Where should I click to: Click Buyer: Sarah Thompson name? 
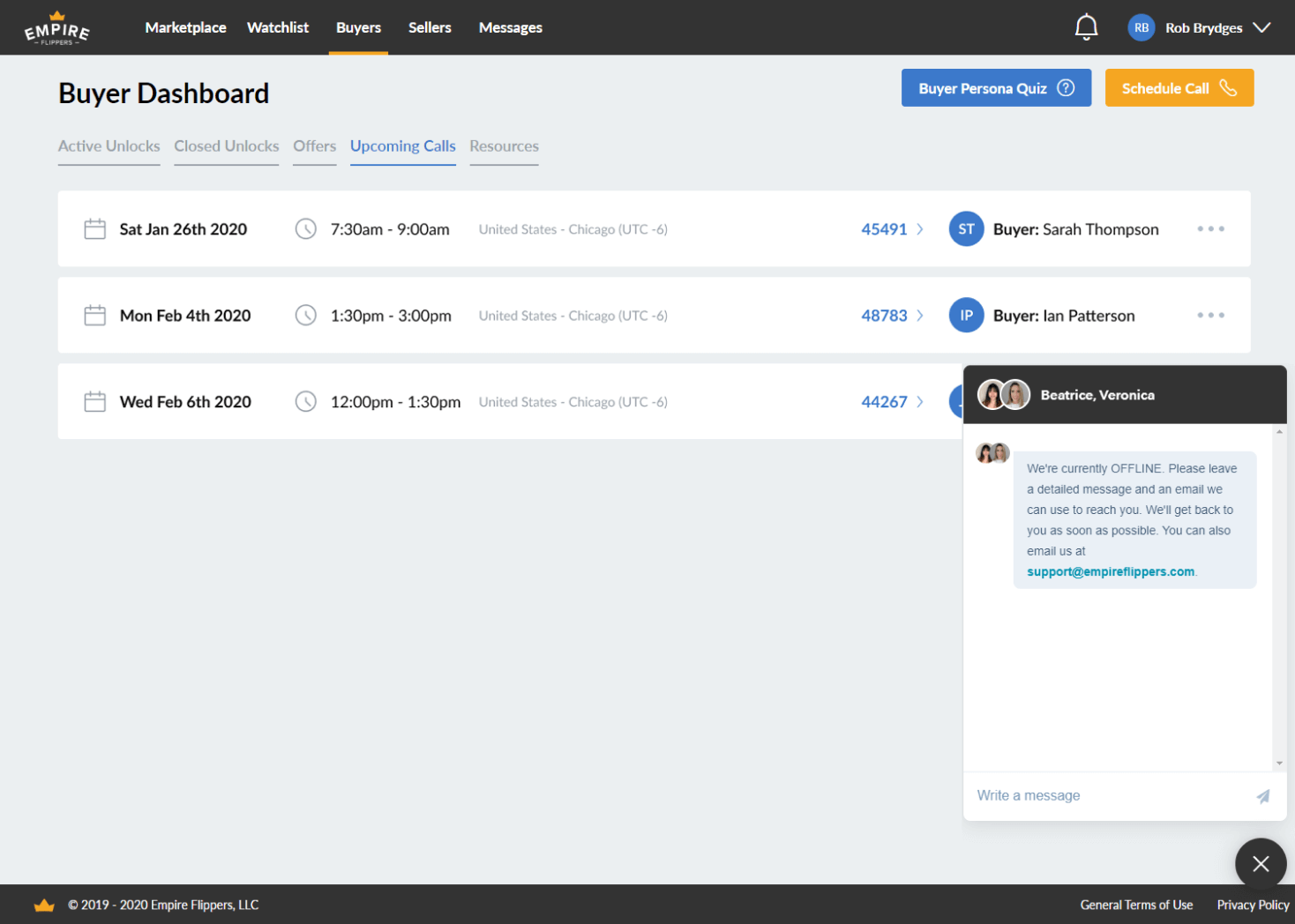1076,229
